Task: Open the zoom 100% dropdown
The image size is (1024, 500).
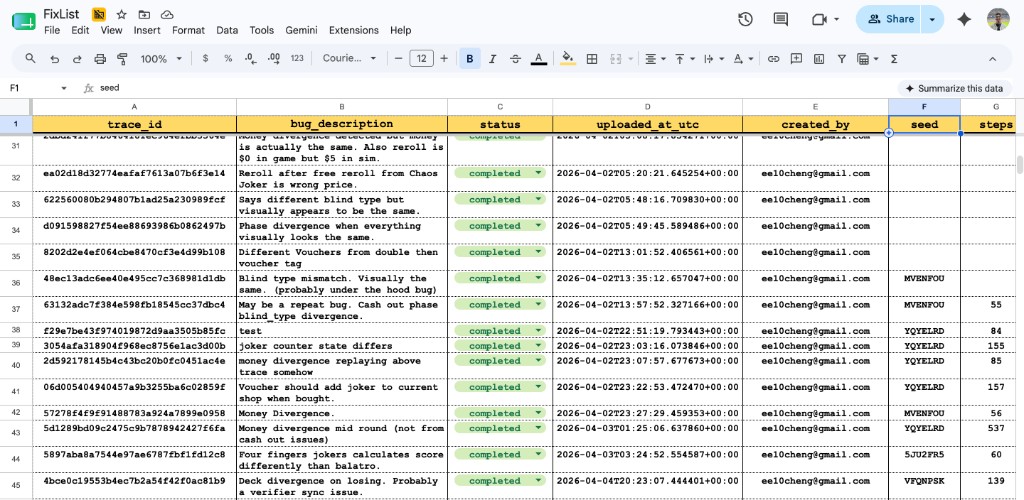Action: pos(161,59)
